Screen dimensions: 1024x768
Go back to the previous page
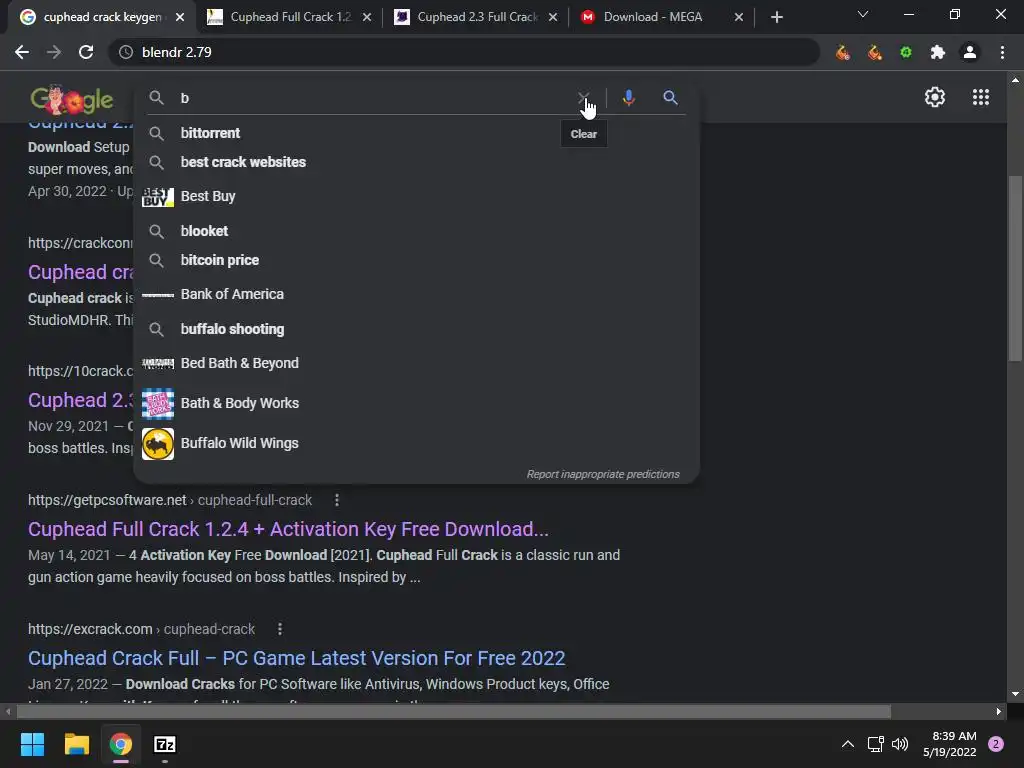pyautogui.click(x=22, y=52)
